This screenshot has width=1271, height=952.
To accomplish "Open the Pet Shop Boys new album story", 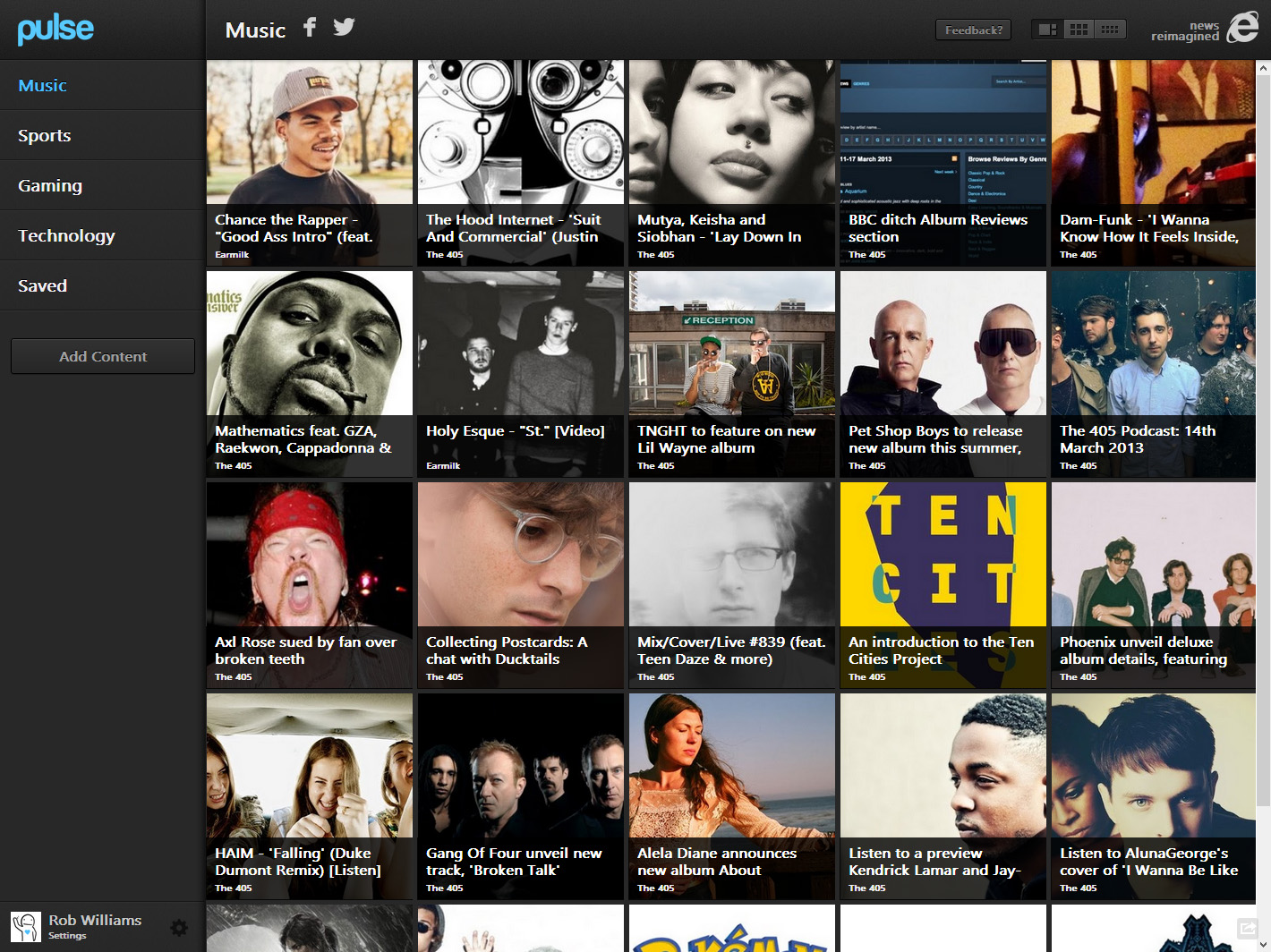I will point(943,374).
